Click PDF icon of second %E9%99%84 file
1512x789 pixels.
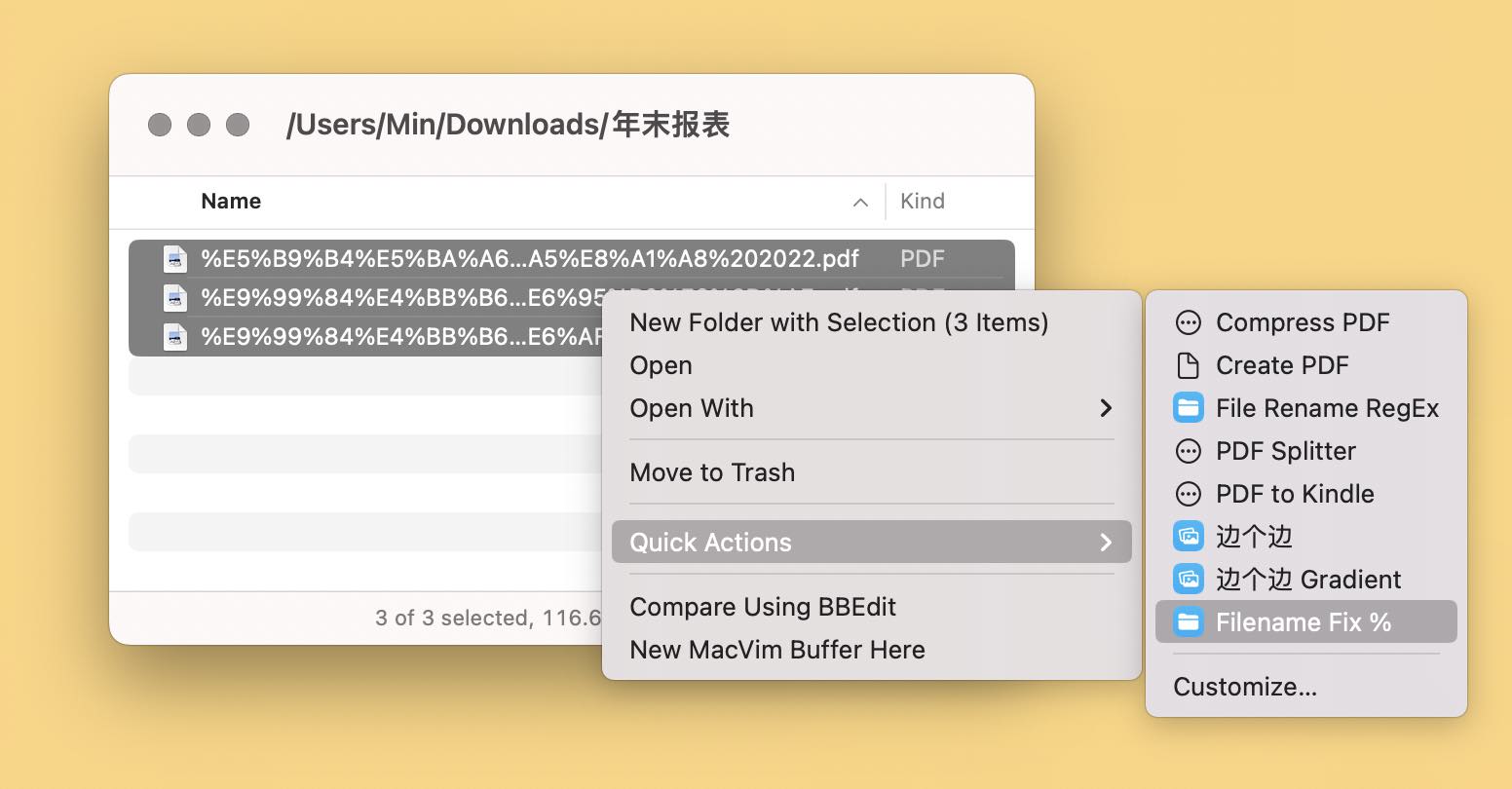(x=175, y=298)
